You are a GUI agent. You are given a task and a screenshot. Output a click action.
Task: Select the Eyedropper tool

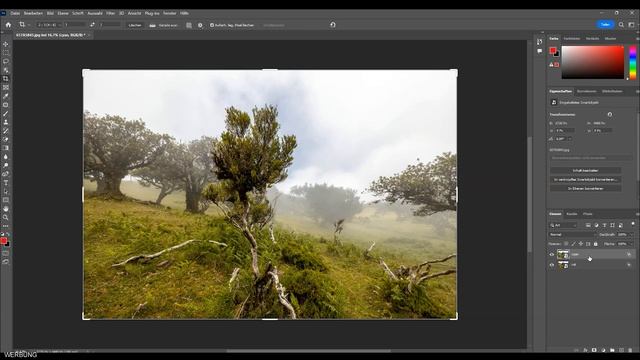pyautogui.click(x=6, y=96)
